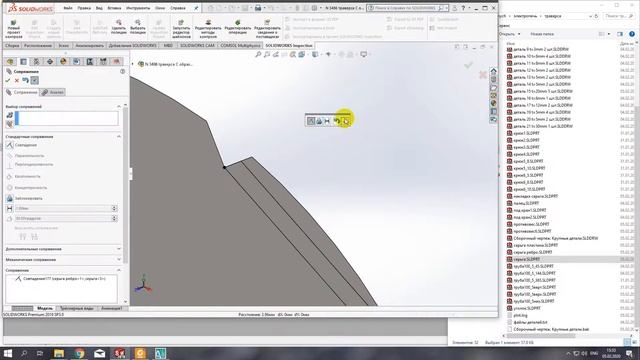
Task: Click the FeatureManager design tree tab icon
Action: click(x=10, y=61)
